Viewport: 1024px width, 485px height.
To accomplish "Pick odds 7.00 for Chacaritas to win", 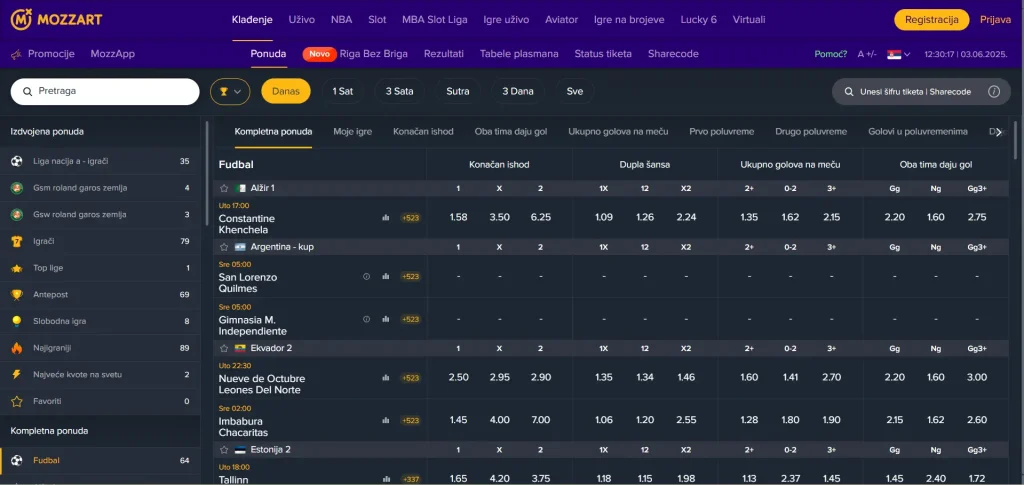I will click(541, 420).
